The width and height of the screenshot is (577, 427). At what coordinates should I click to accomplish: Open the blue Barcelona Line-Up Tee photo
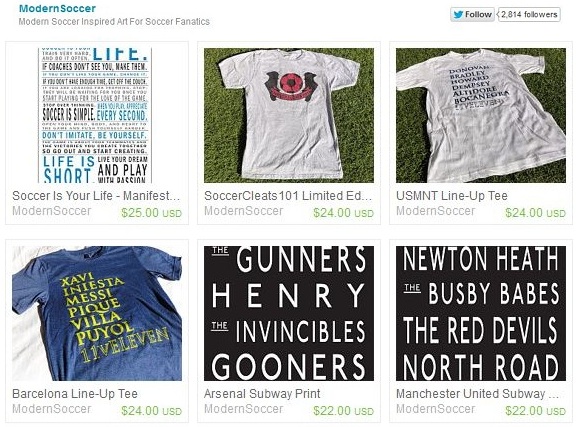click(97, 313)
